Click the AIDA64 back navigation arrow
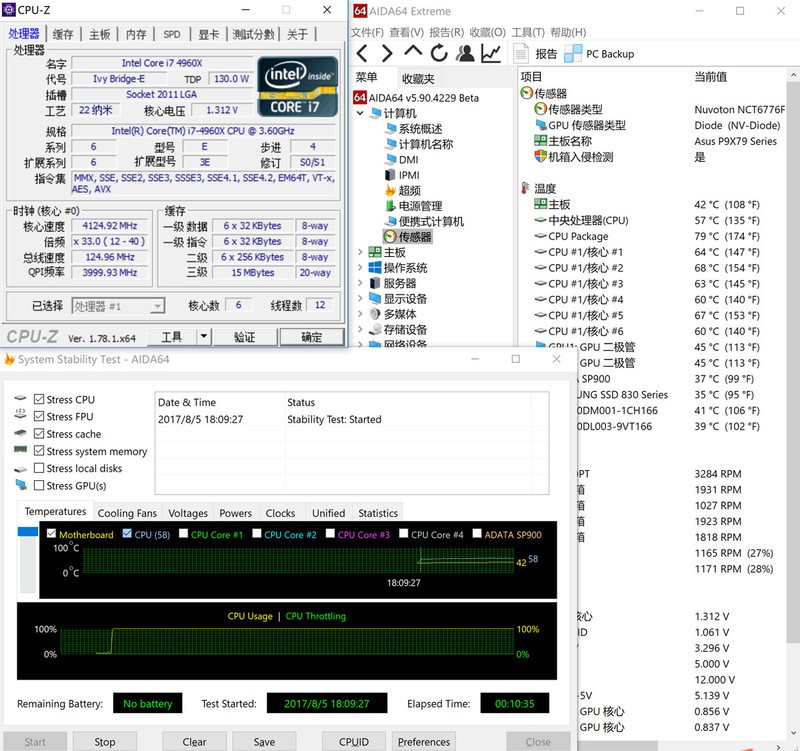Screen dimensions: 800x751 pyautogui.click(x=362, y=53)
